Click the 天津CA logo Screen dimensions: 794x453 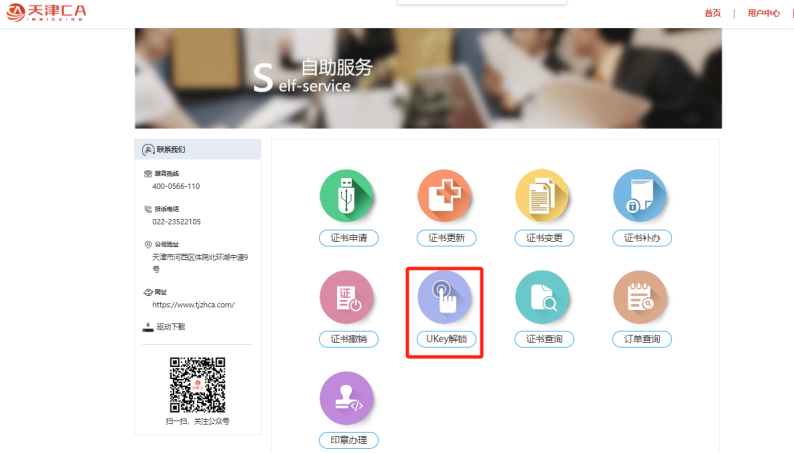tap(46, 12)
